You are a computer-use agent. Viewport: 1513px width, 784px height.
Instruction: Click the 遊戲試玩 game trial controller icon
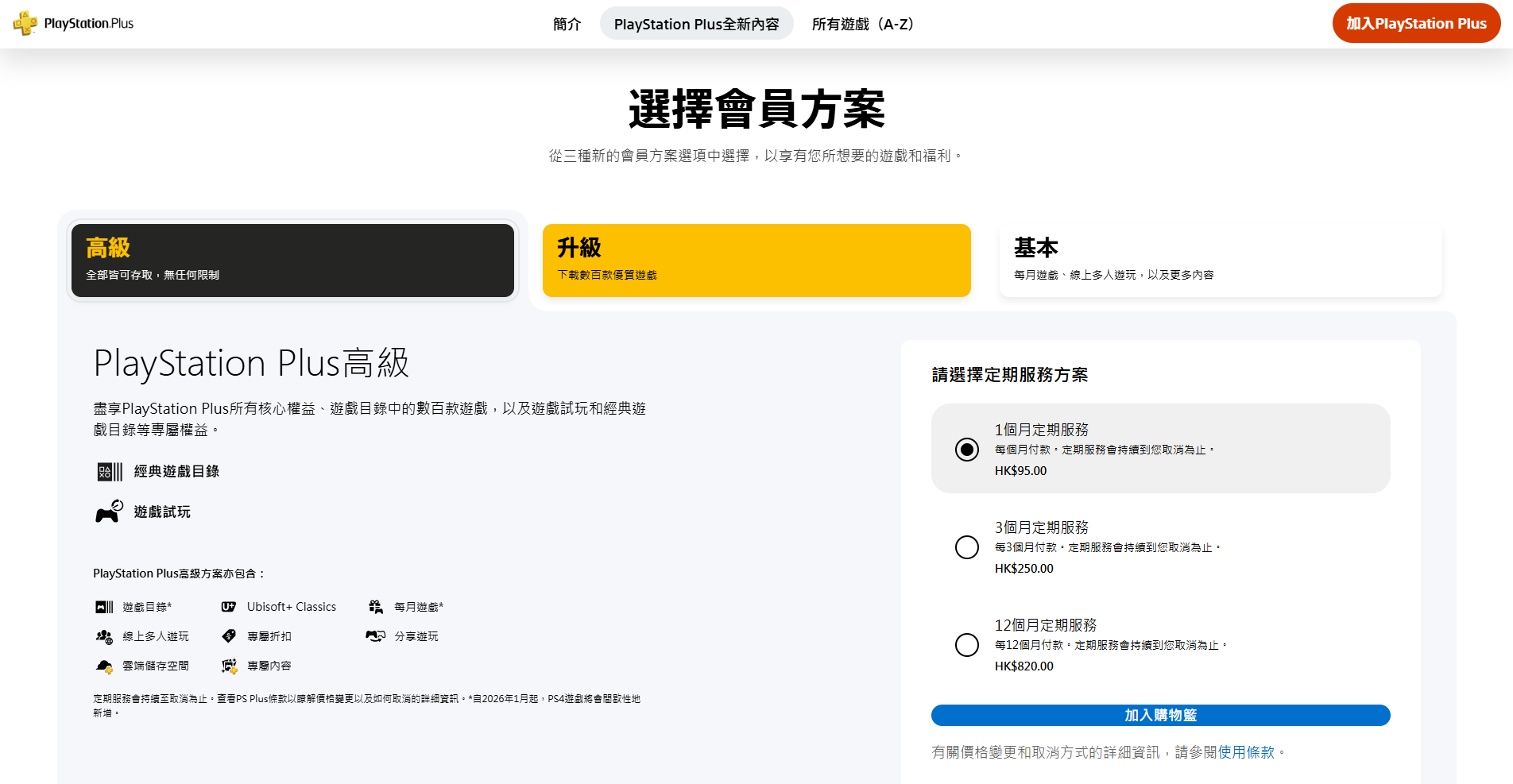[x=109, y=512]
